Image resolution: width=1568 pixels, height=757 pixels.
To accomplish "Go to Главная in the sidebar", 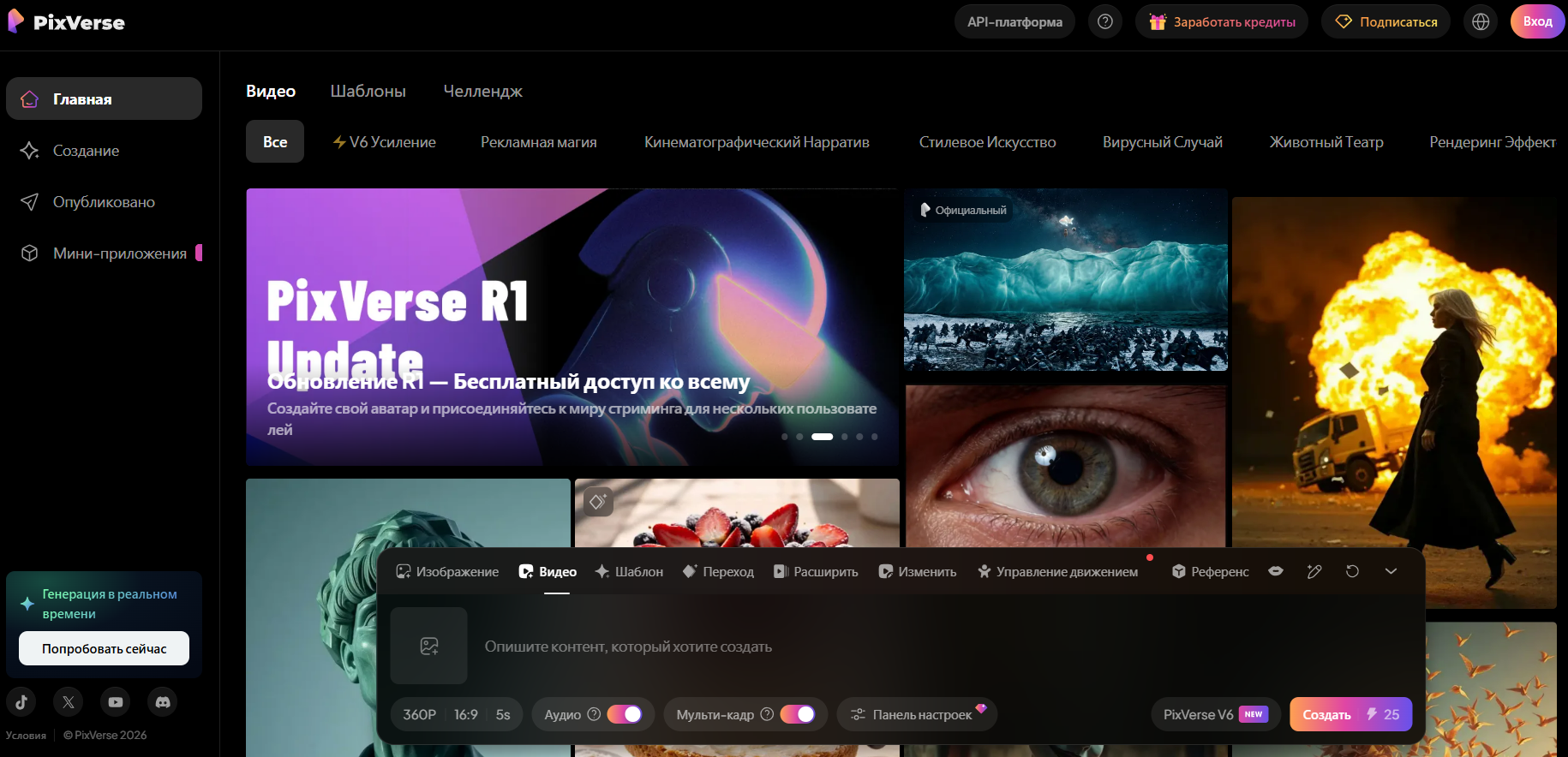I will pyautogui.click(x=104, y=98).
